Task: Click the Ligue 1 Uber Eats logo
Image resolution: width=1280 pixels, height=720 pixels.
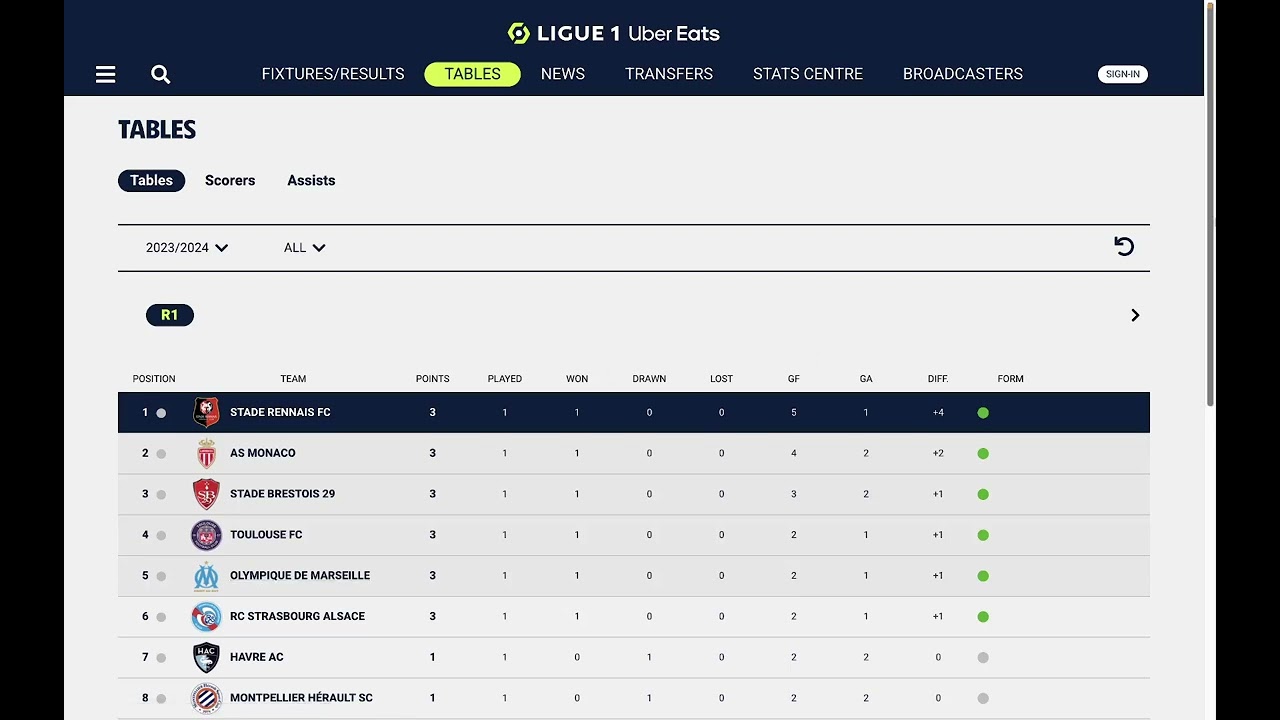Action: (613, 33)
